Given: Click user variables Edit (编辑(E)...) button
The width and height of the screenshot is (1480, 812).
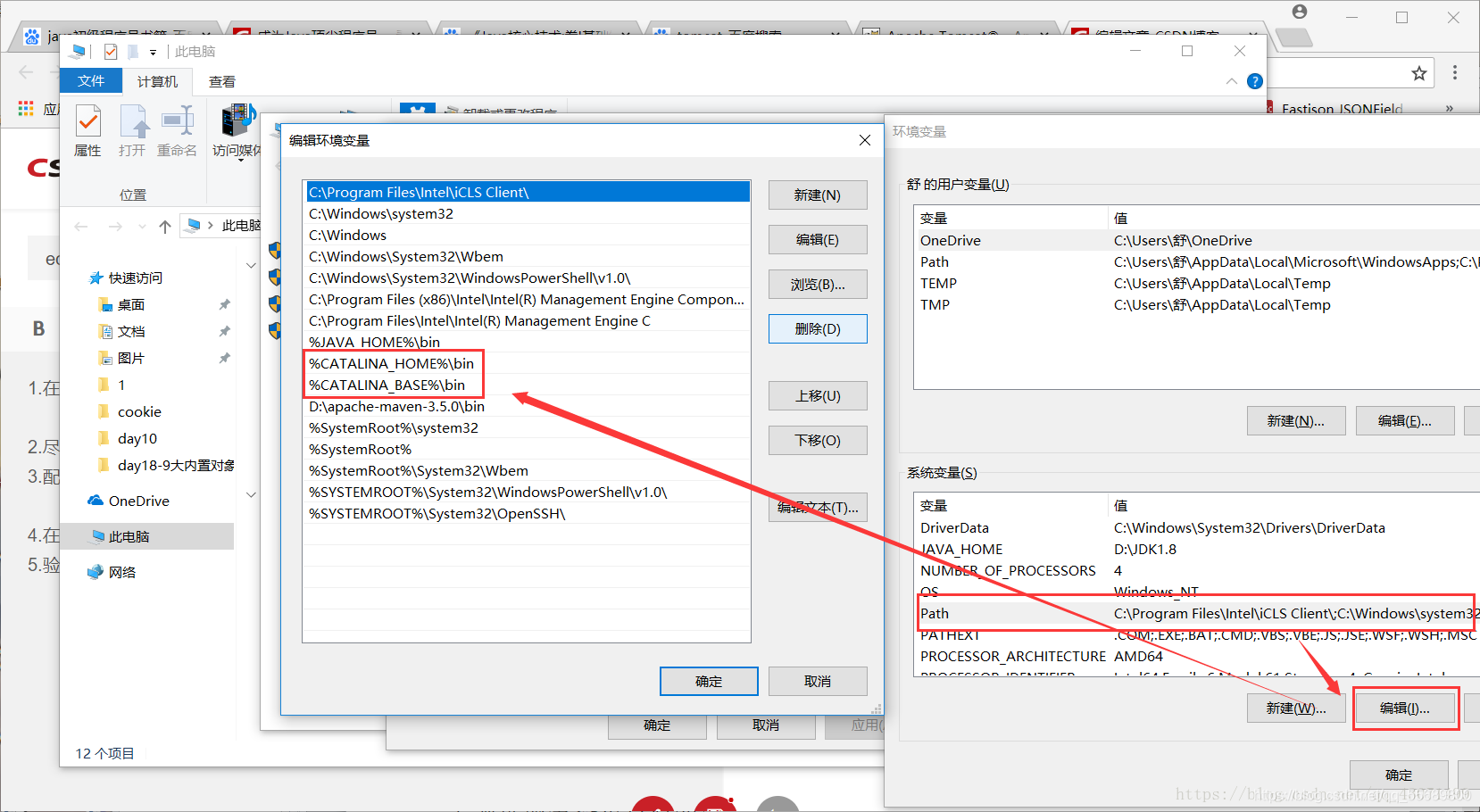Looking at the screenshot, I should 1405,421.
